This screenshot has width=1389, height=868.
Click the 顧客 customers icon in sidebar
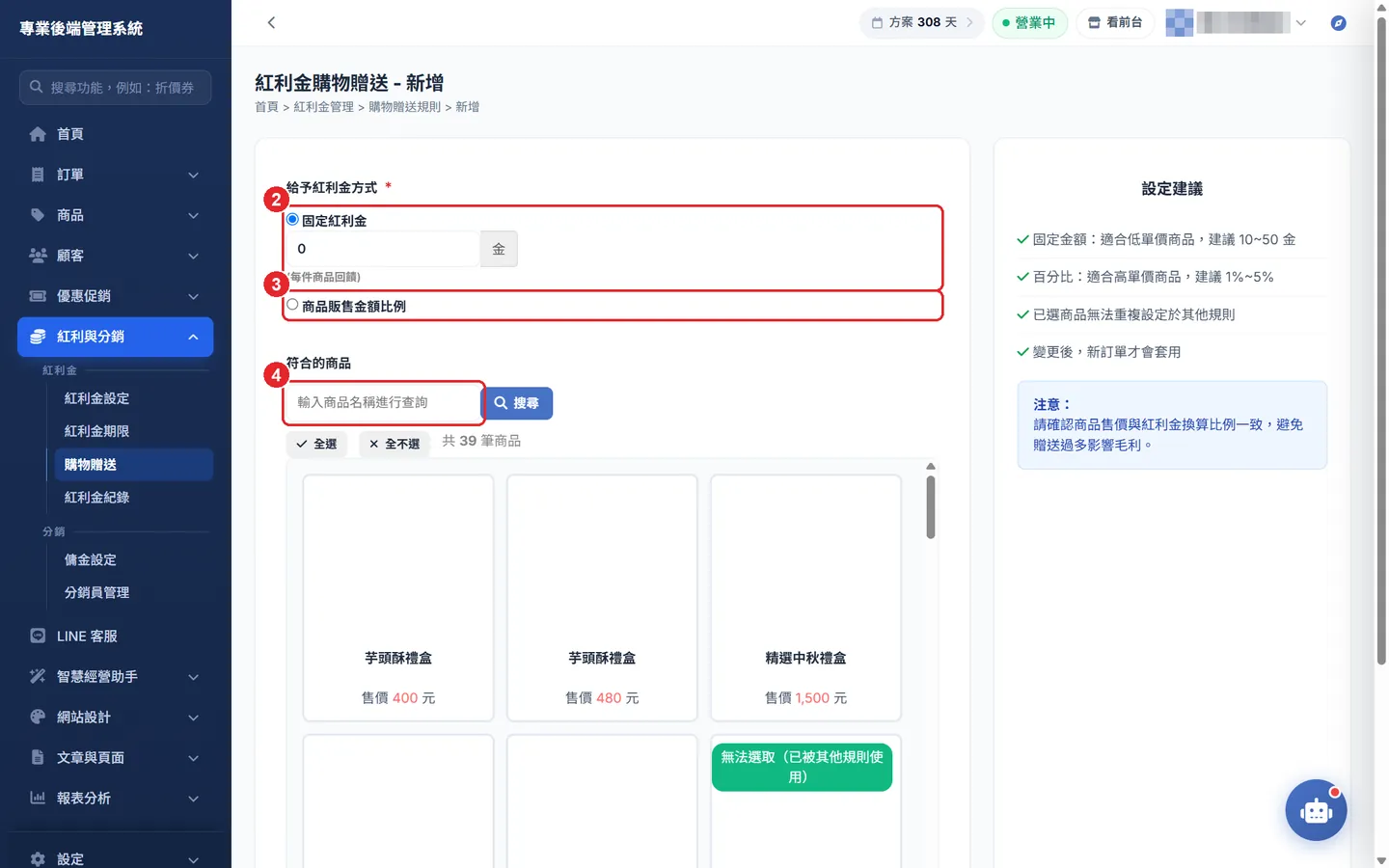tap(38, 256)
